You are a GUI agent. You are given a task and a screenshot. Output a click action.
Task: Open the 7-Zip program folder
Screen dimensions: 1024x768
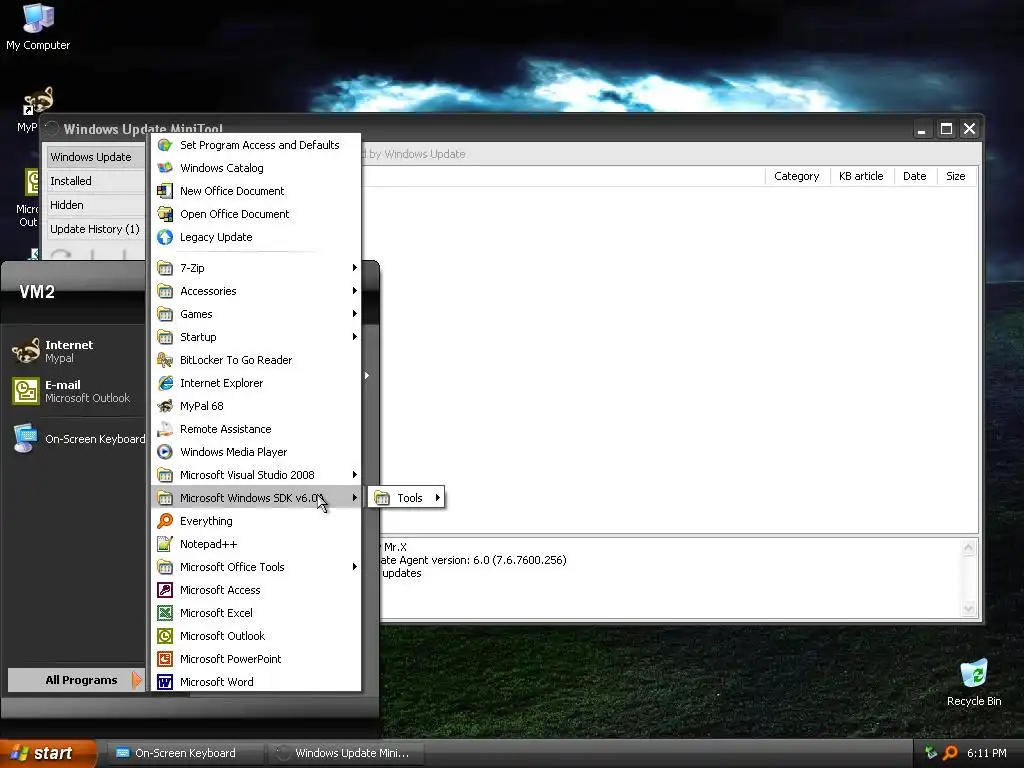point(256,268)
